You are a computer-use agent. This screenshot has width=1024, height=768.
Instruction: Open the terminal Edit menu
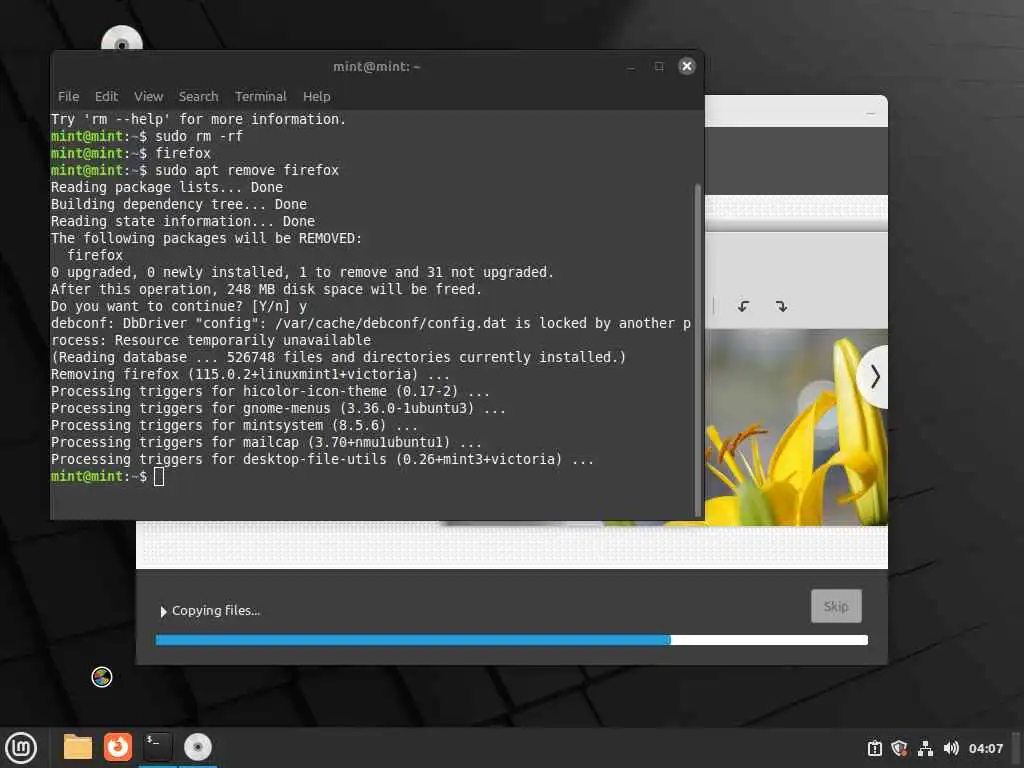tap(106, 97)
